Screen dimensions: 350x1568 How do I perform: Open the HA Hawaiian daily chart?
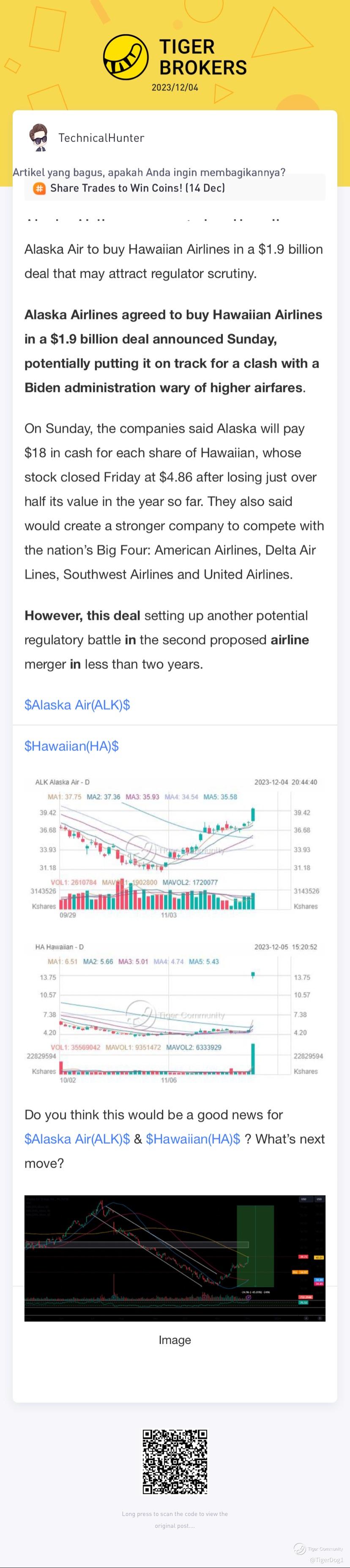click(x=175, y=1011)
